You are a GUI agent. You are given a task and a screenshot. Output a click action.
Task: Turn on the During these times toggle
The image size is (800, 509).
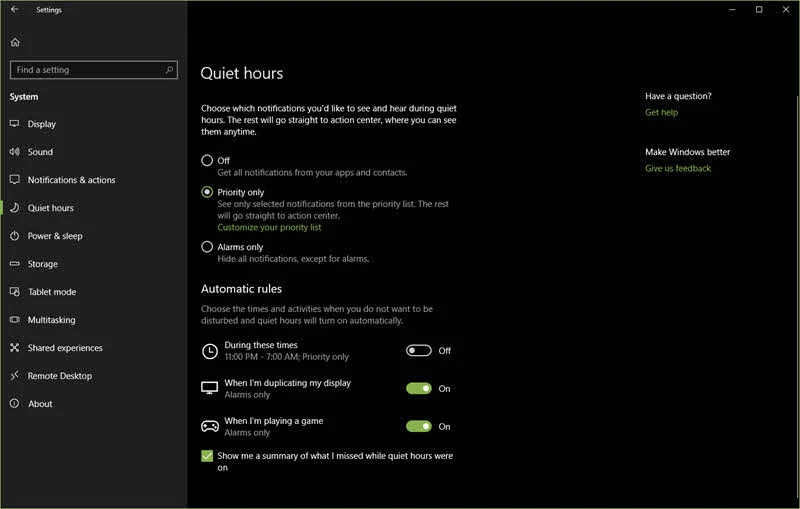pos(419,350)
